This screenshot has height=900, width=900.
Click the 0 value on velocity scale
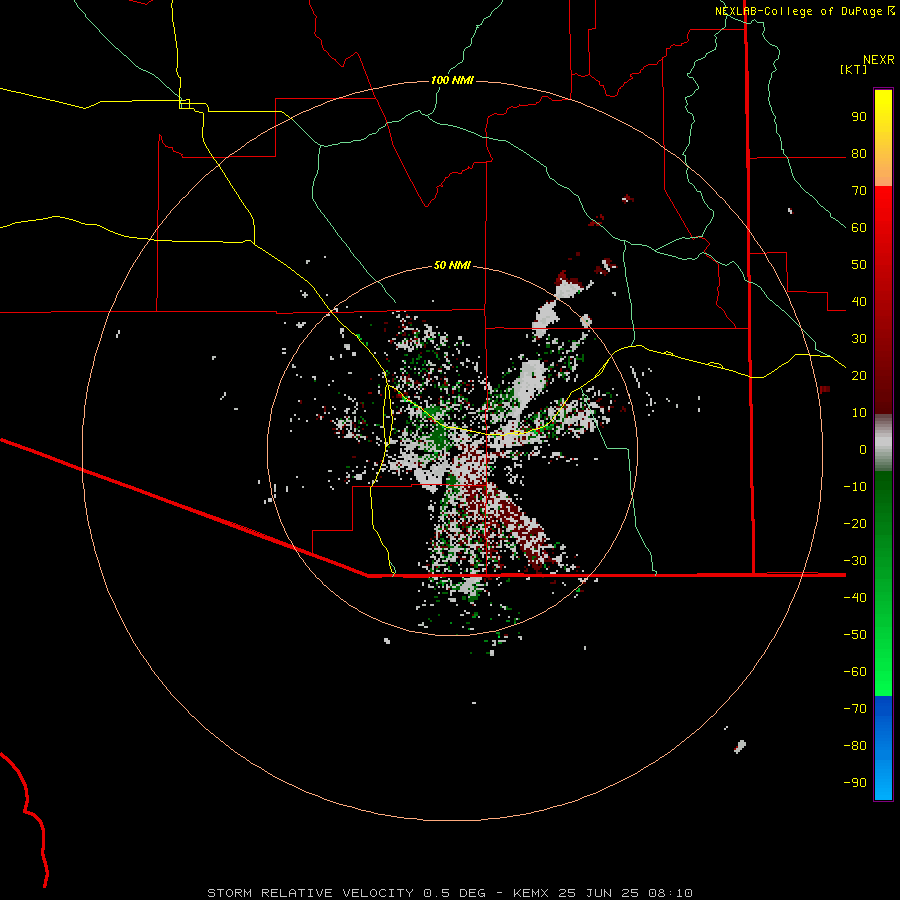pyautogui.click(x=863, y=449)
